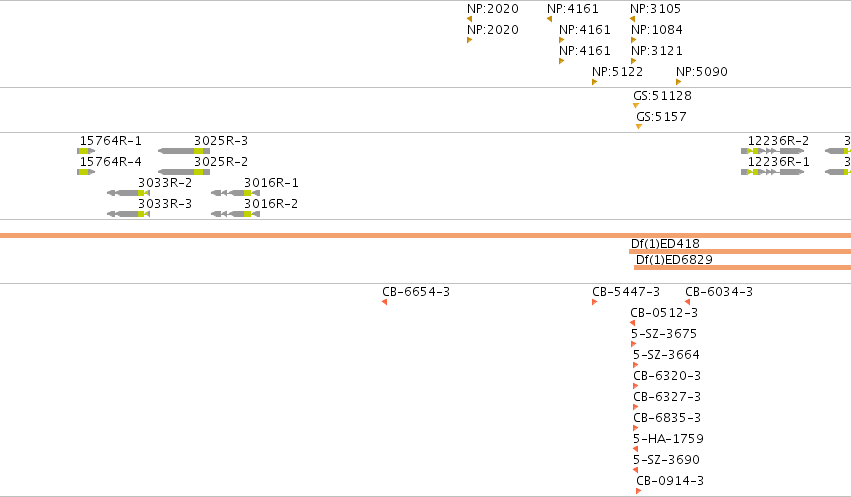
Task: Click the 5-SZ-3690 label
Action: click(x=666, y=460)
